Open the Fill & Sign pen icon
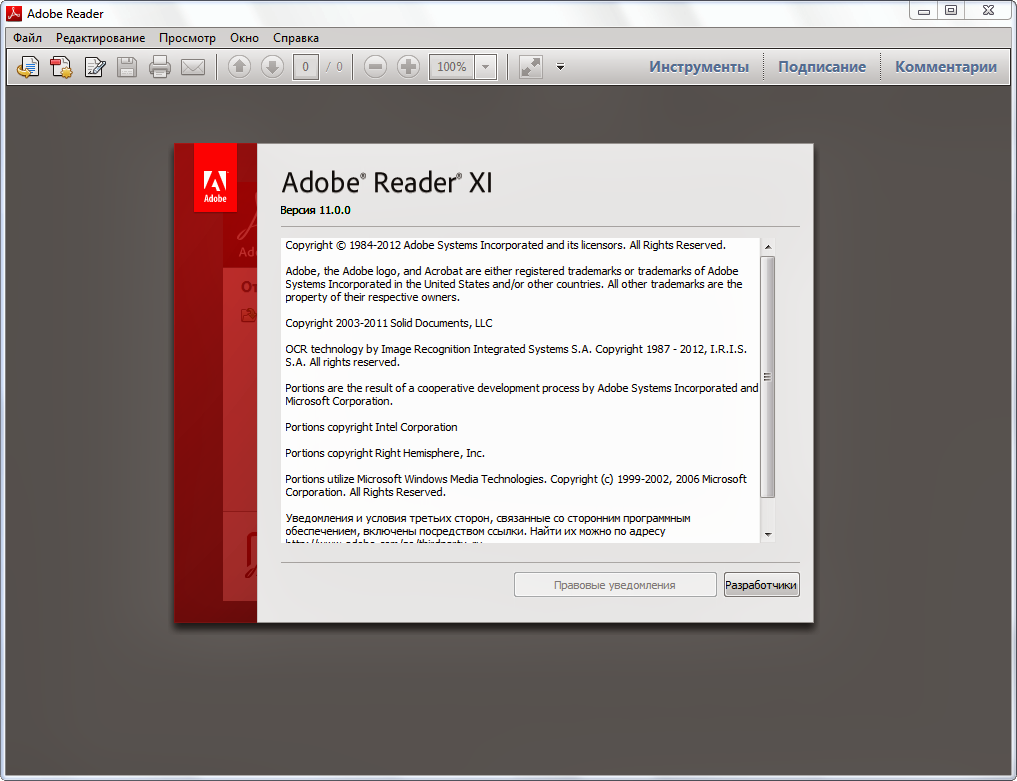This screenshot has height=781, width=1017. 94,66
